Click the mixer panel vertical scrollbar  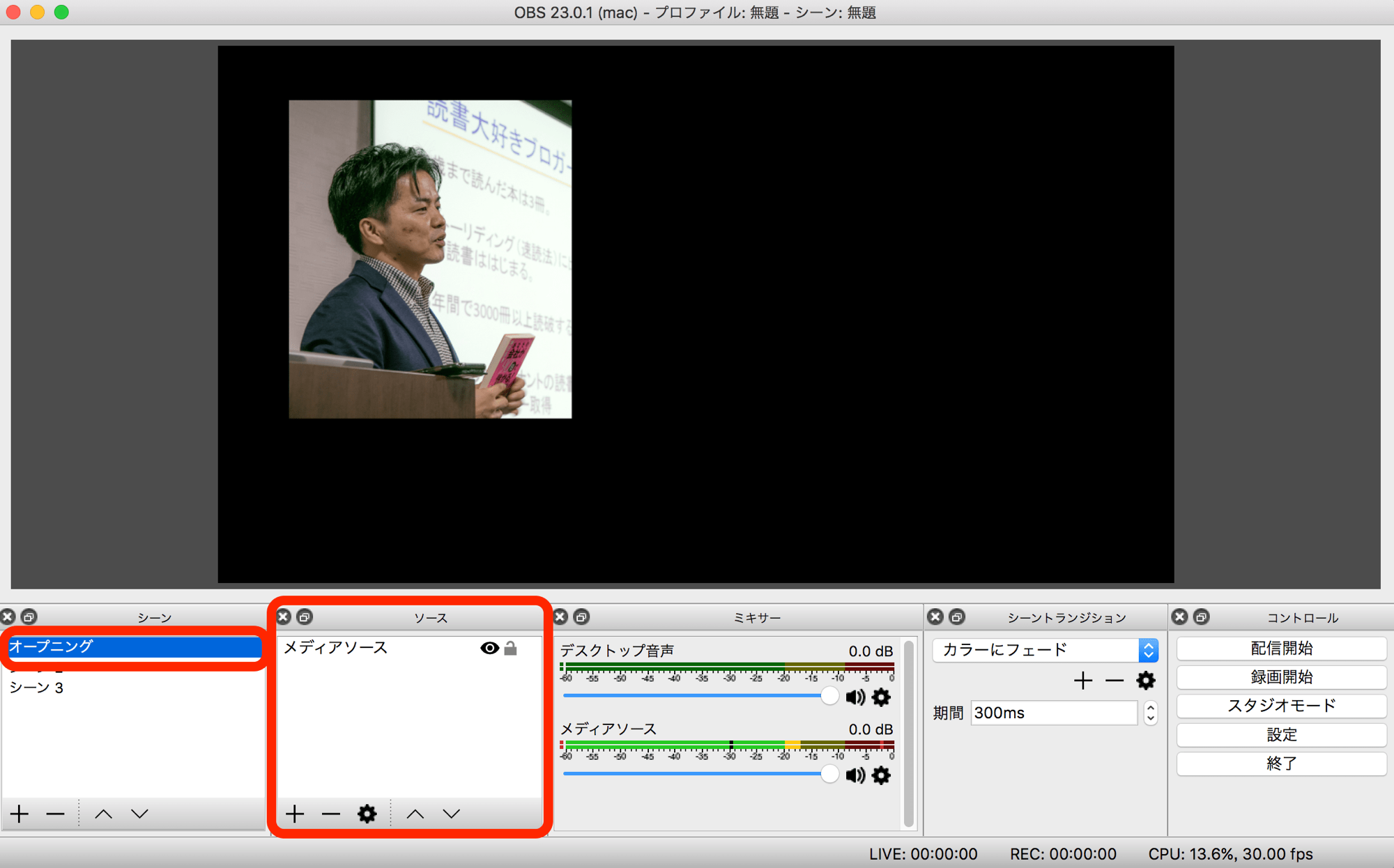(x=908, y=733)
